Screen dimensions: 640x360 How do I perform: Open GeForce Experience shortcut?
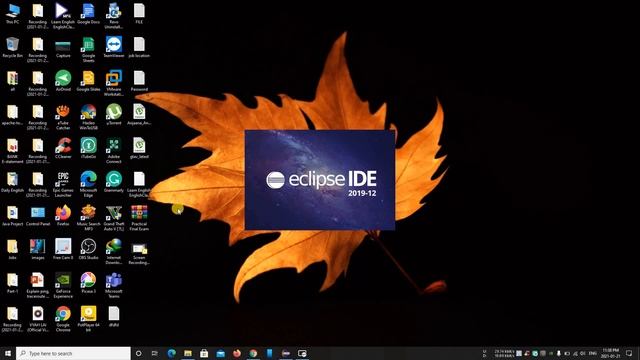63,286
